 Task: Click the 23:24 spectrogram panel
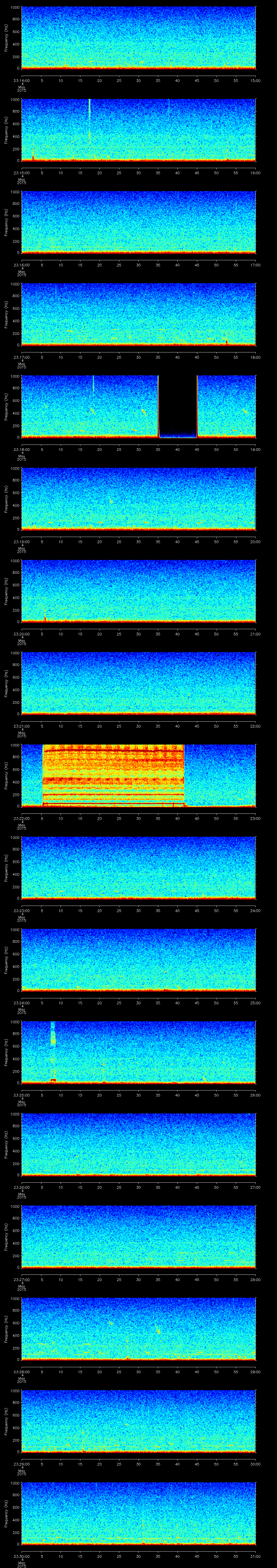pyautogui.click(x=138, y=960)
